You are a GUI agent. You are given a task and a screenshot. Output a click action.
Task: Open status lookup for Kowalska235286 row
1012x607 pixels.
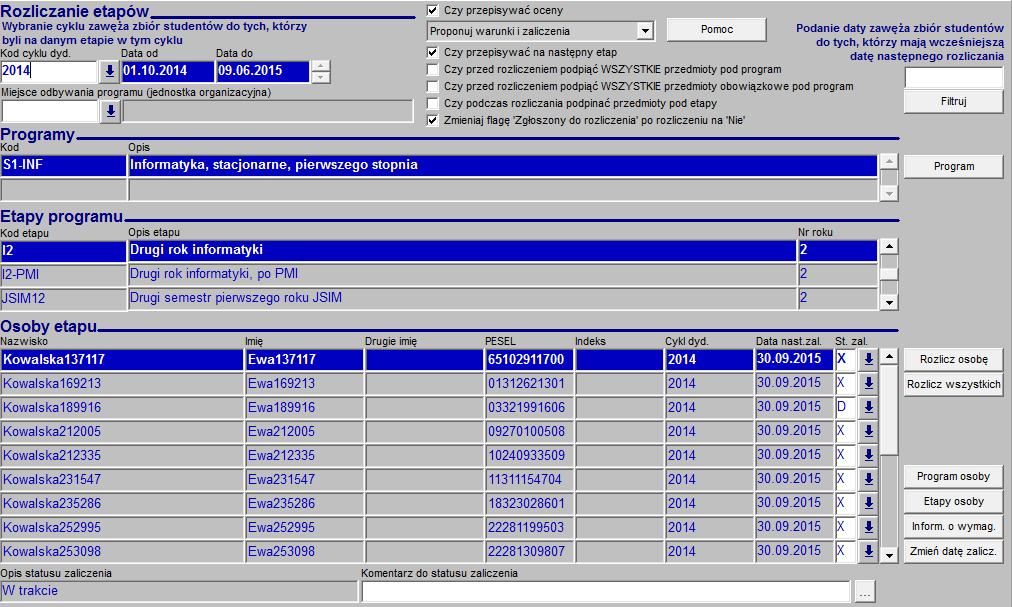coord(868,503)
